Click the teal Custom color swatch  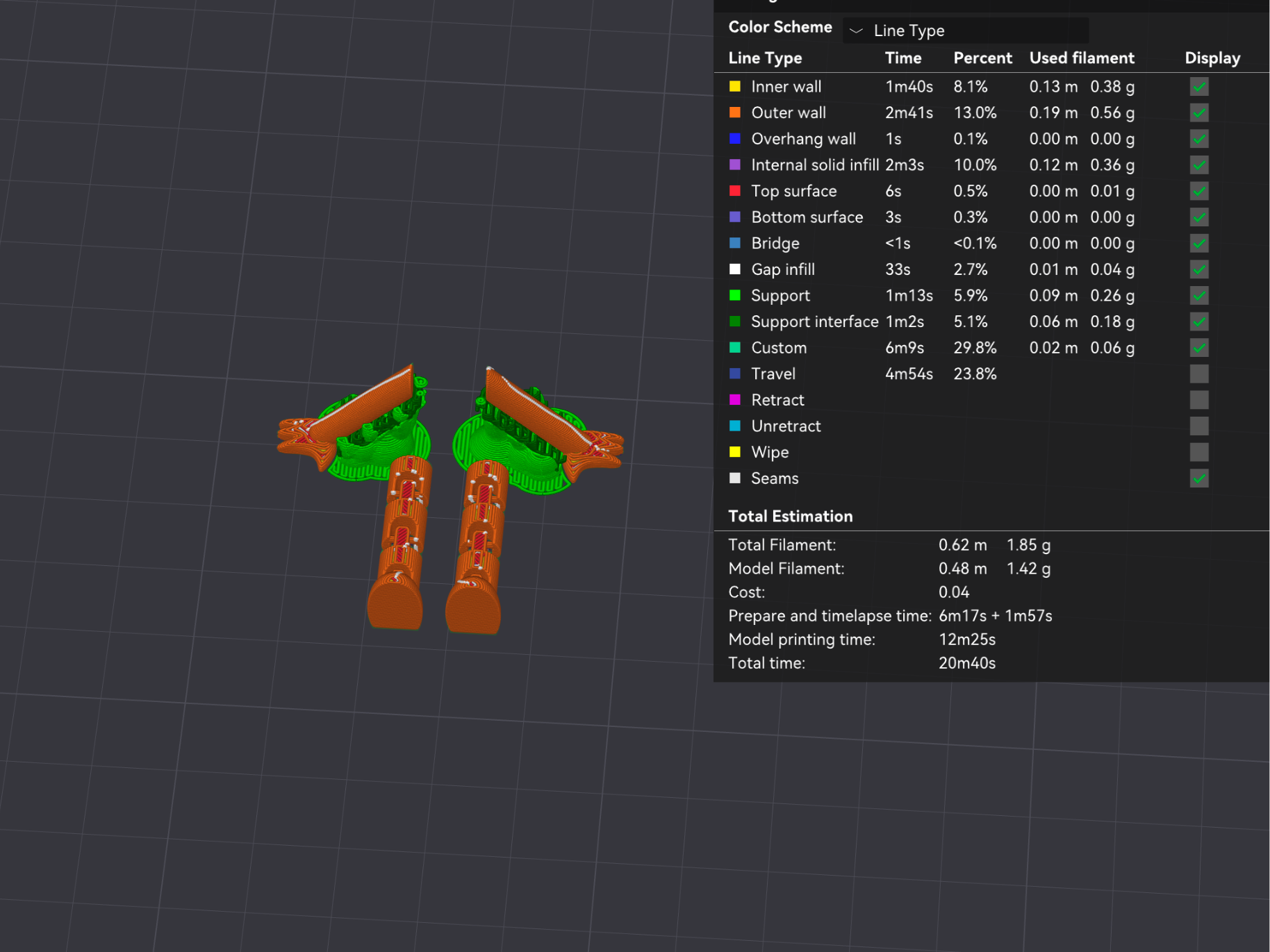click(x=734, y=347)
